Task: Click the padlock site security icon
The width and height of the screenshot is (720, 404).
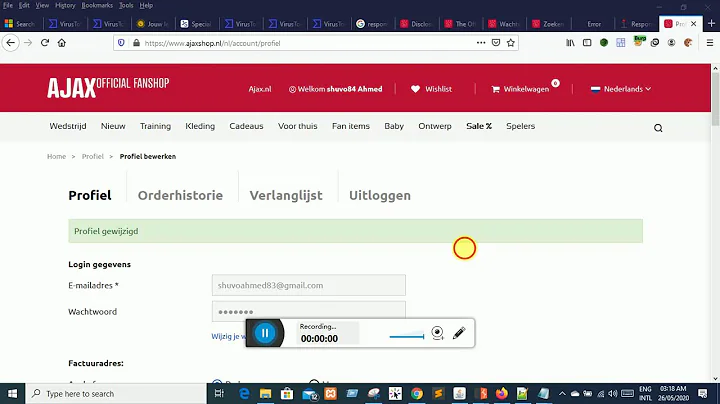Action: [x=136, y=43]
